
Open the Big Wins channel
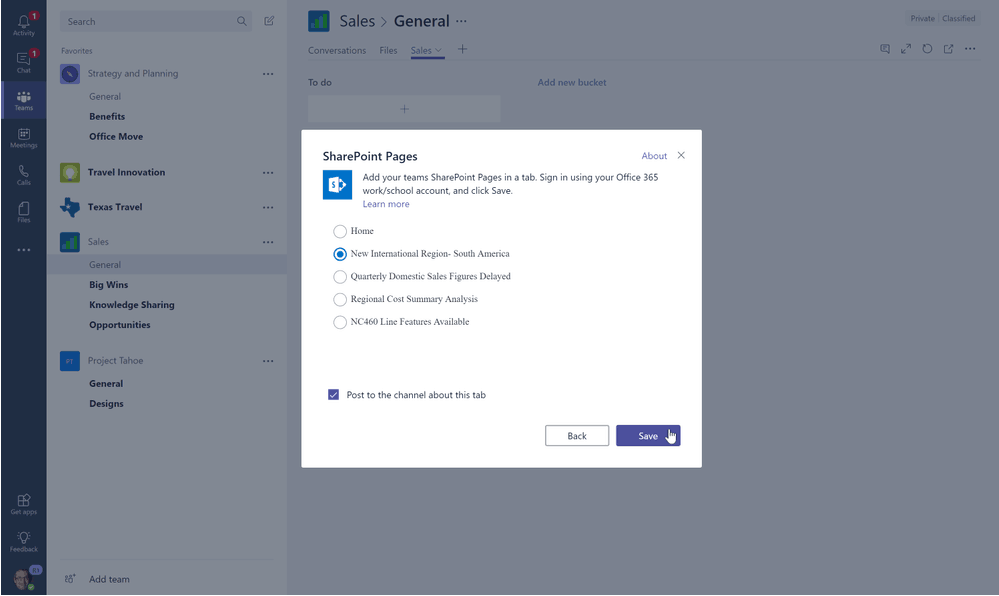point(108,285)
